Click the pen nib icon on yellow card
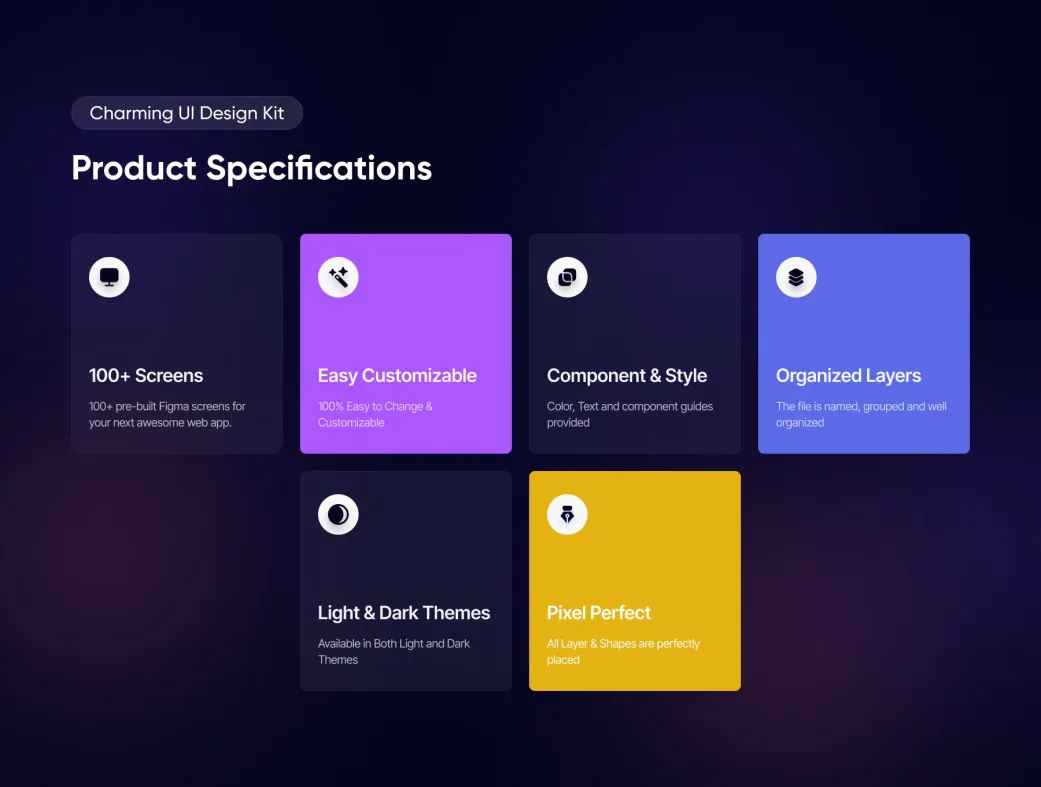1041x787 pixels. pyautogui.click(x=567, y=514)
